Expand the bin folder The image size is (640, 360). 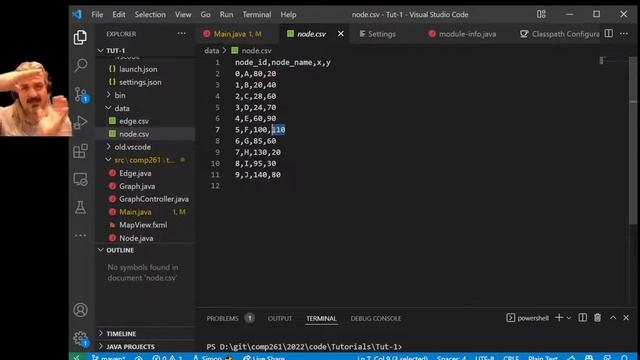145,95
